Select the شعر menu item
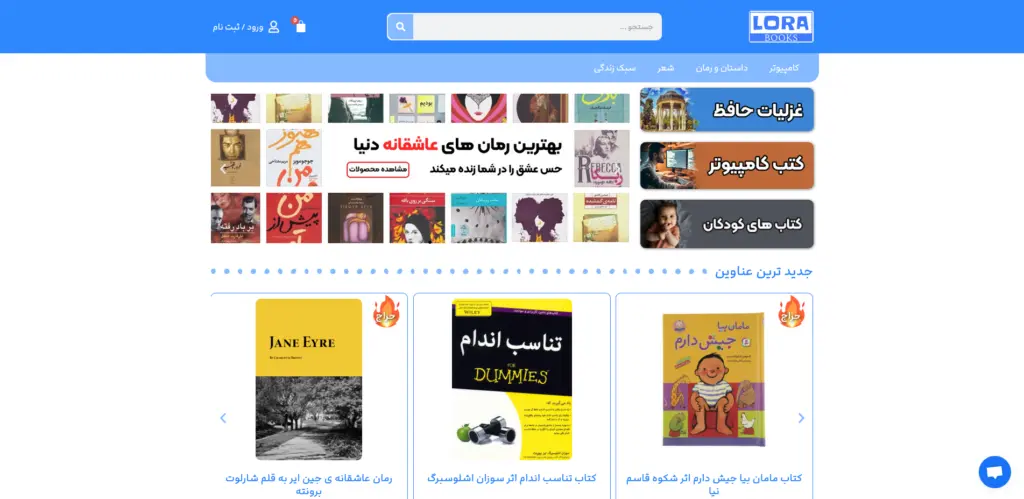 pyautogui.click(x=665, y=68)
